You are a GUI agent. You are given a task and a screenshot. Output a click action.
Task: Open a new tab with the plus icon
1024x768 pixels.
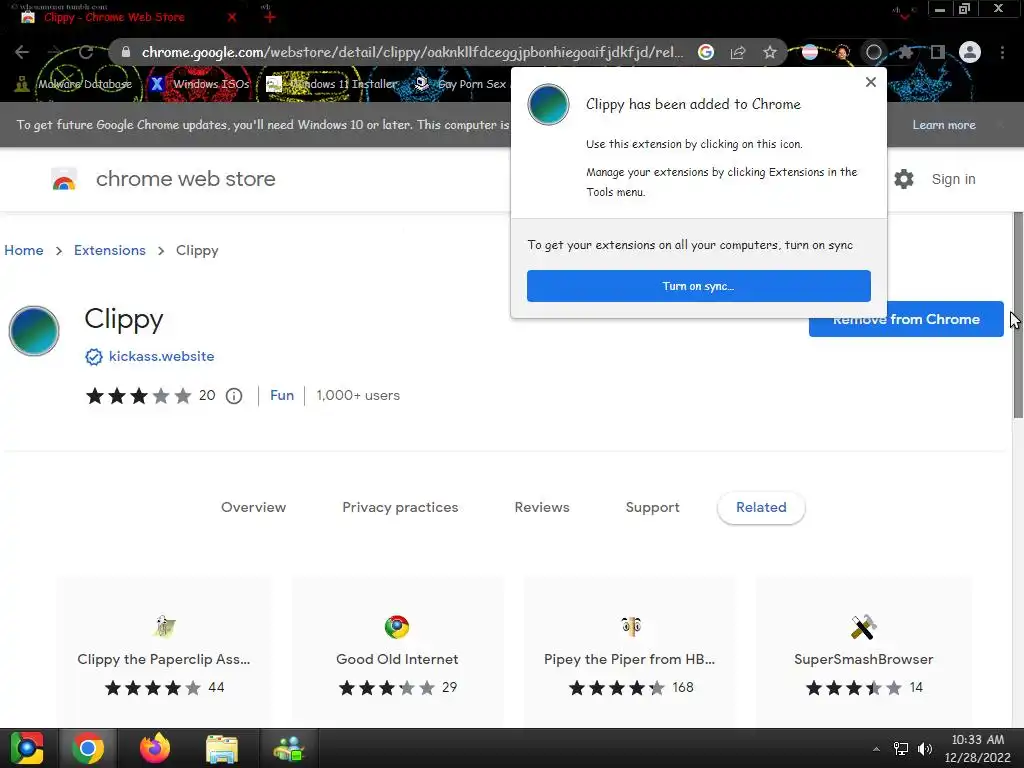point(270,17)
